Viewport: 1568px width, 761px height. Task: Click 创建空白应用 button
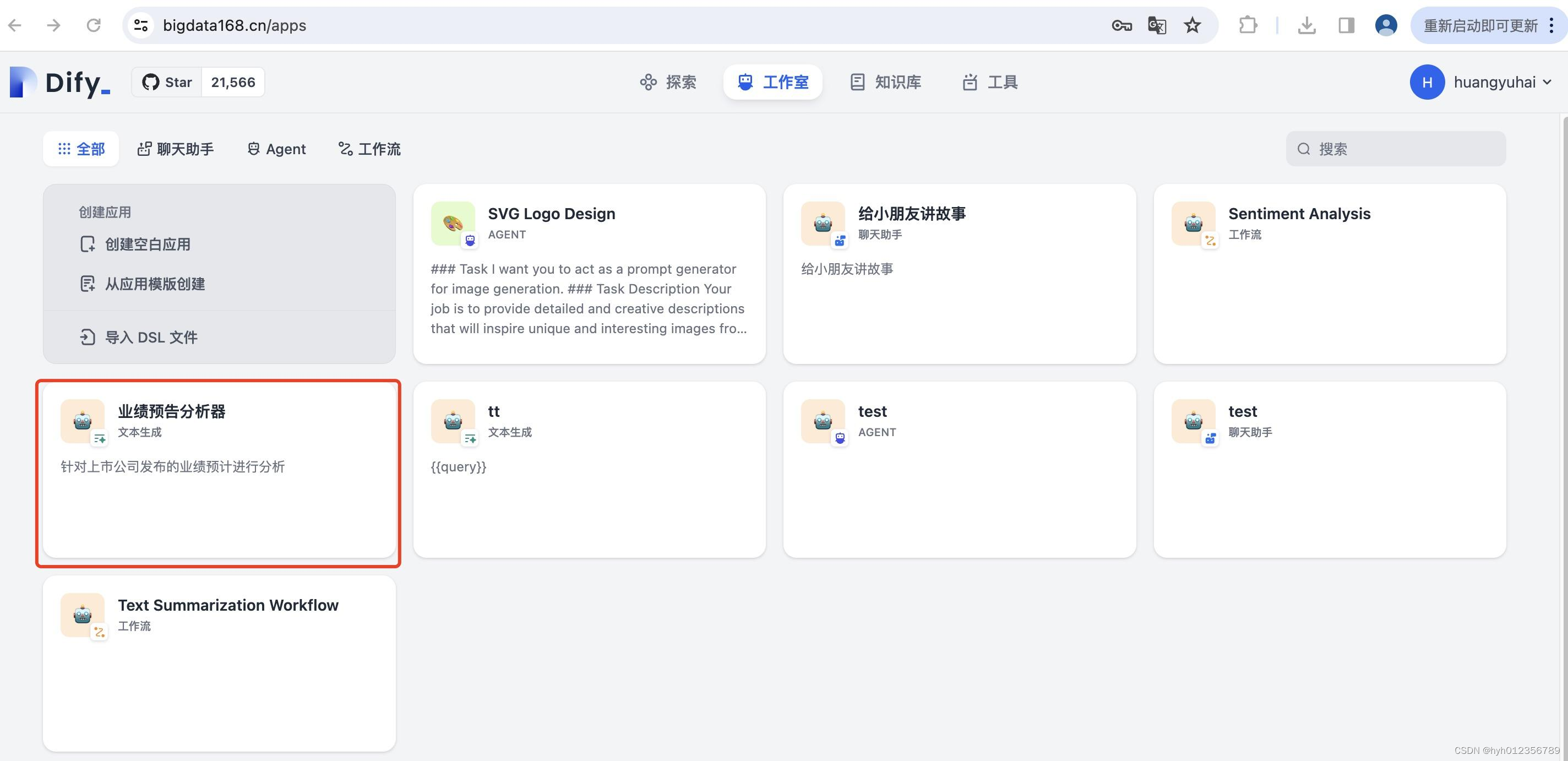click(x=148, y=244)
